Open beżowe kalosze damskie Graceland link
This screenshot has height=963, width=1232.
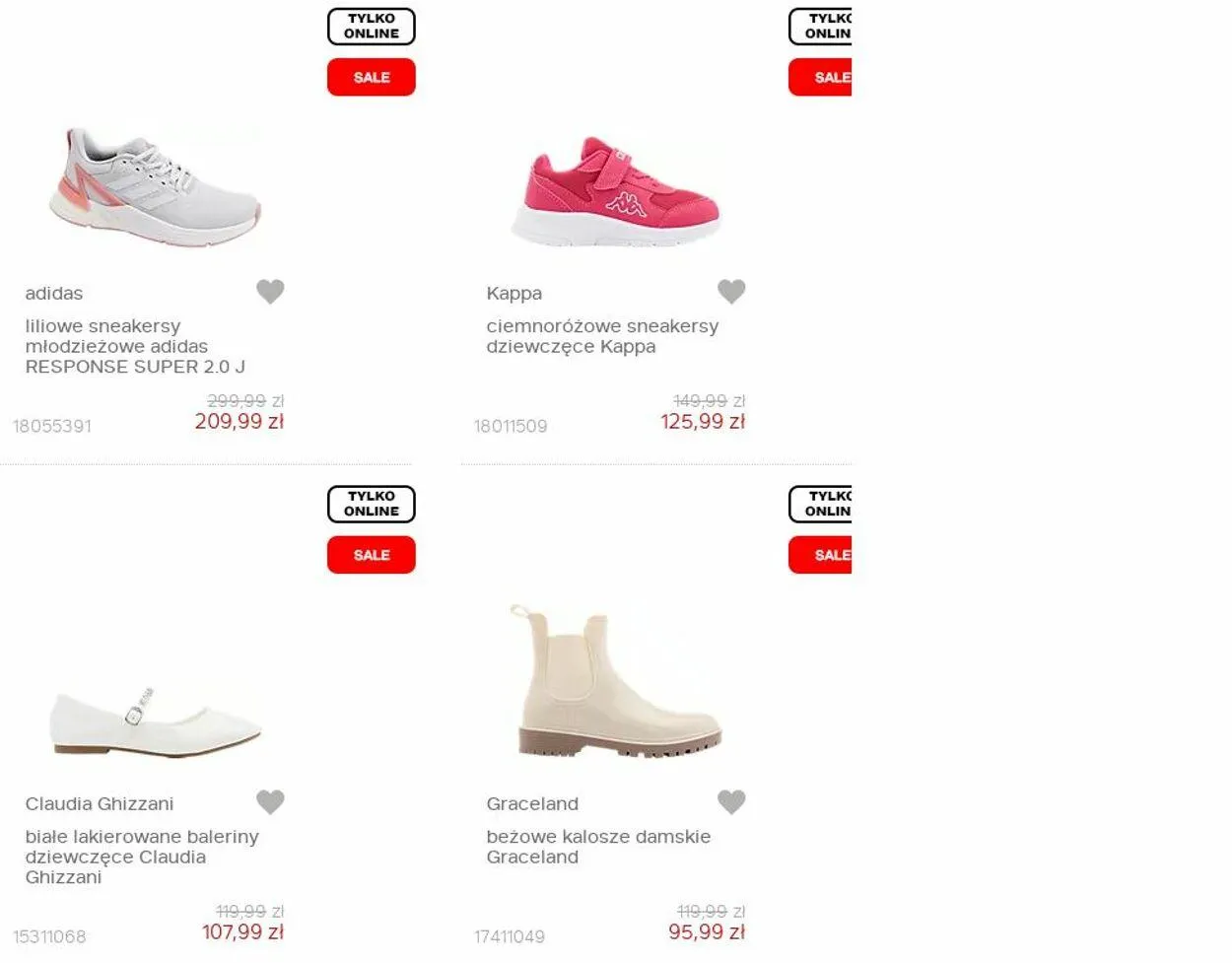pos(598,847)
